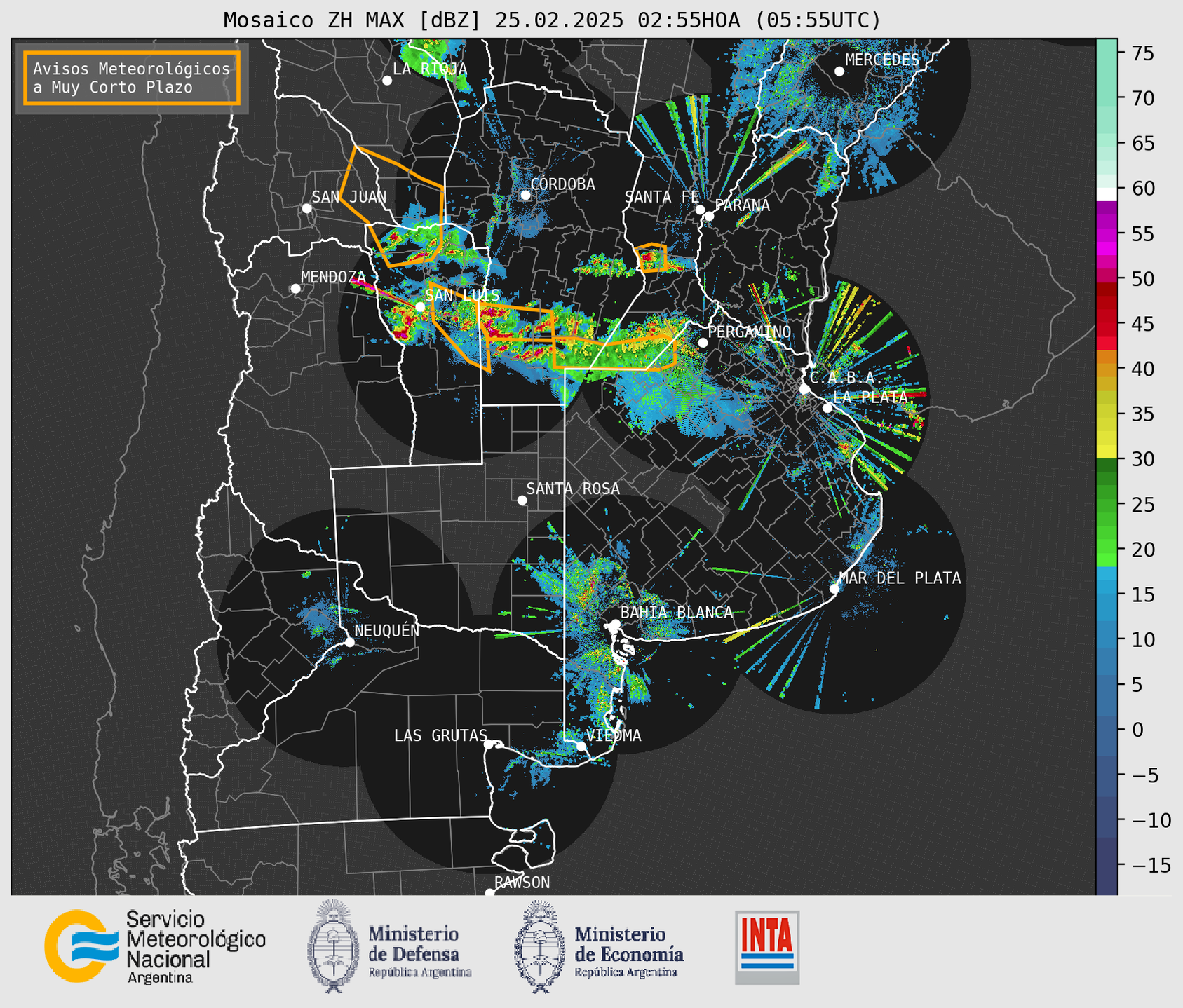Screen dimensions: 1183x1008
Task: Click the Neuquén city marker
Action: 349,642
